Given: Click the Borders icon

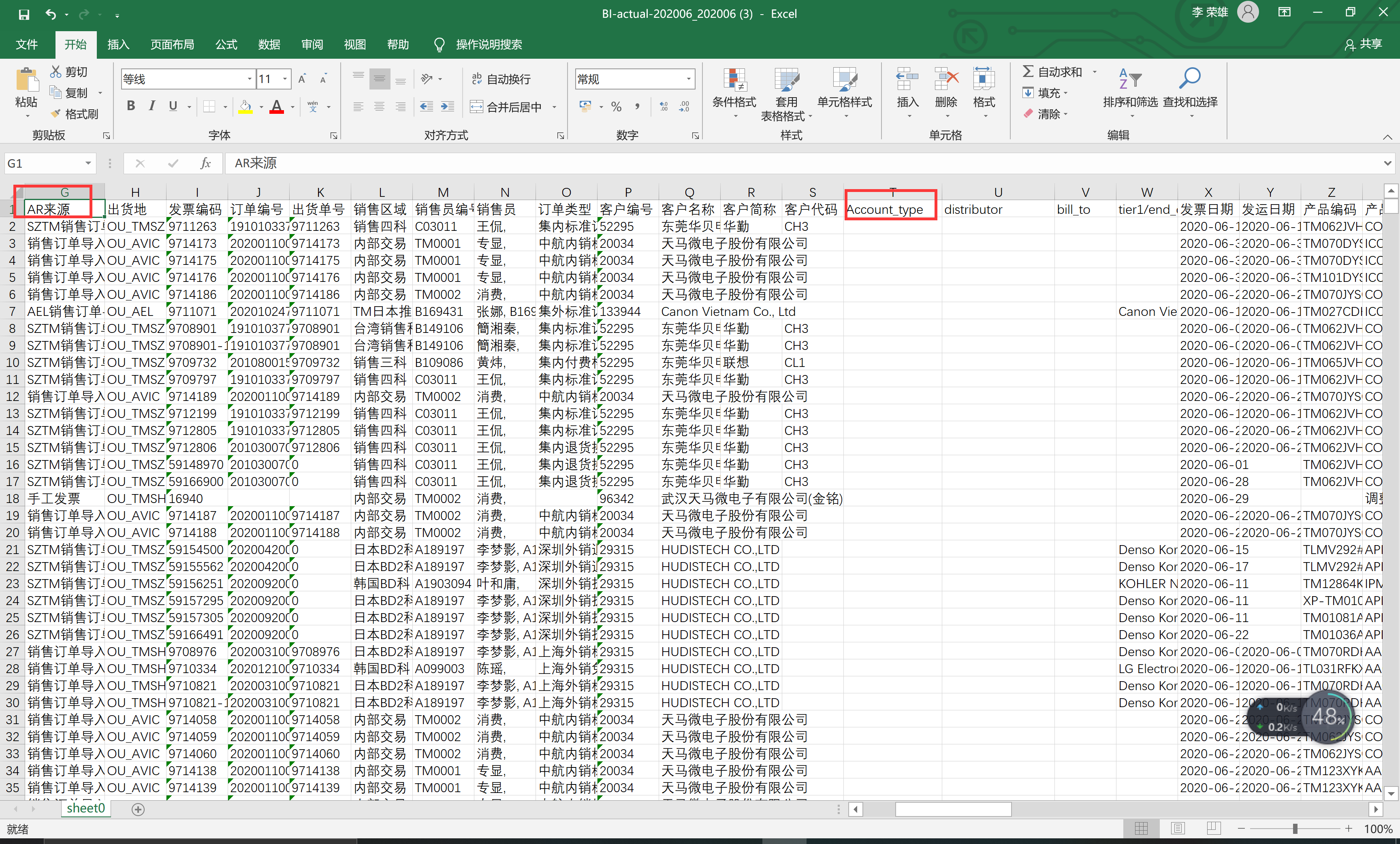Looking at the screenshot, I should pos(210,106).
